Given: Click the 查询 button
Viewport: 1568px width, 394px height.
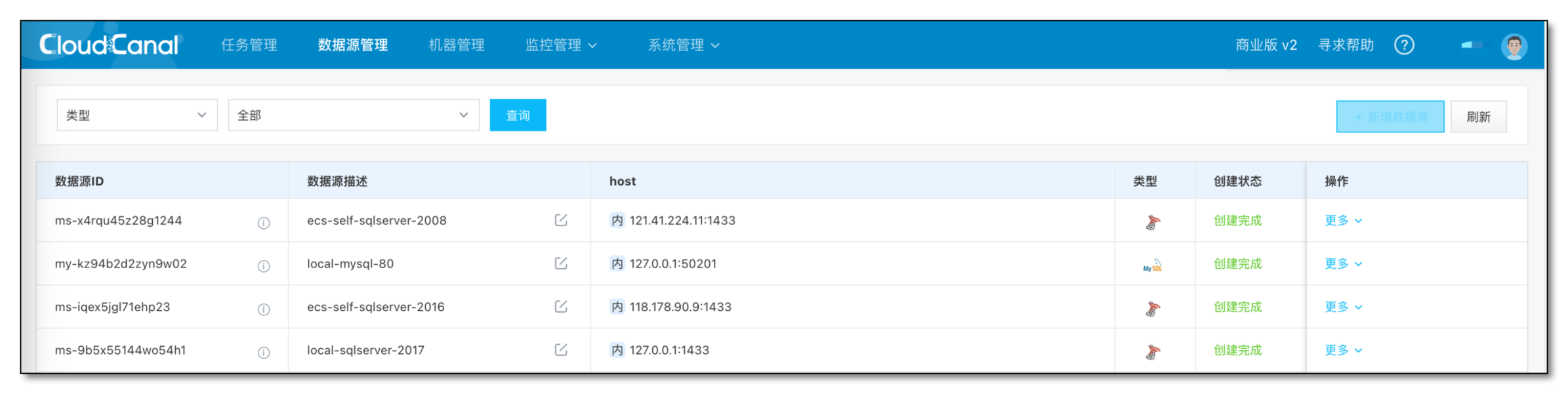Looking at the screenshot, I should coord(518,115).
